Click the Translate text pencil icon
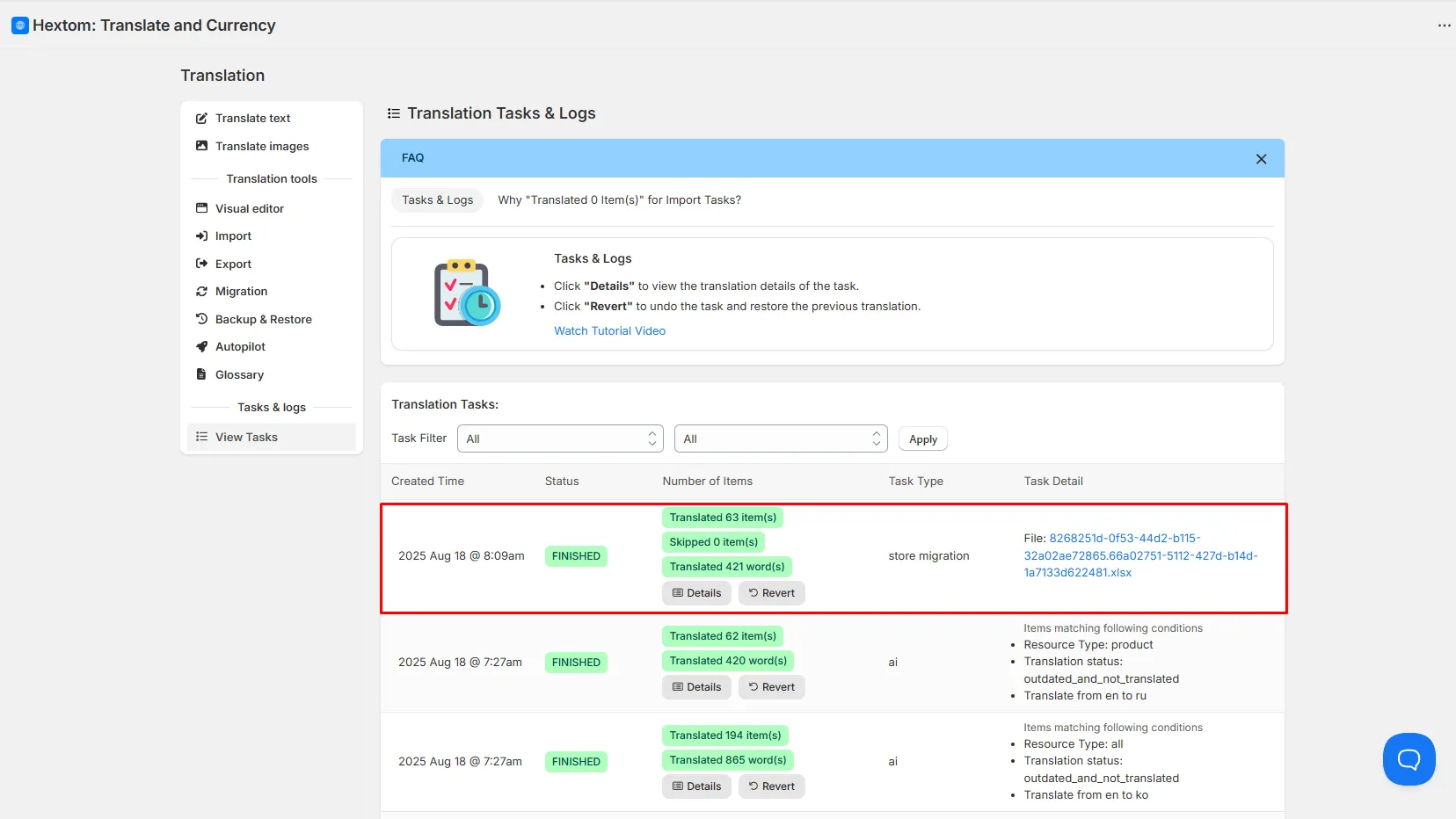 click(201, 119)
